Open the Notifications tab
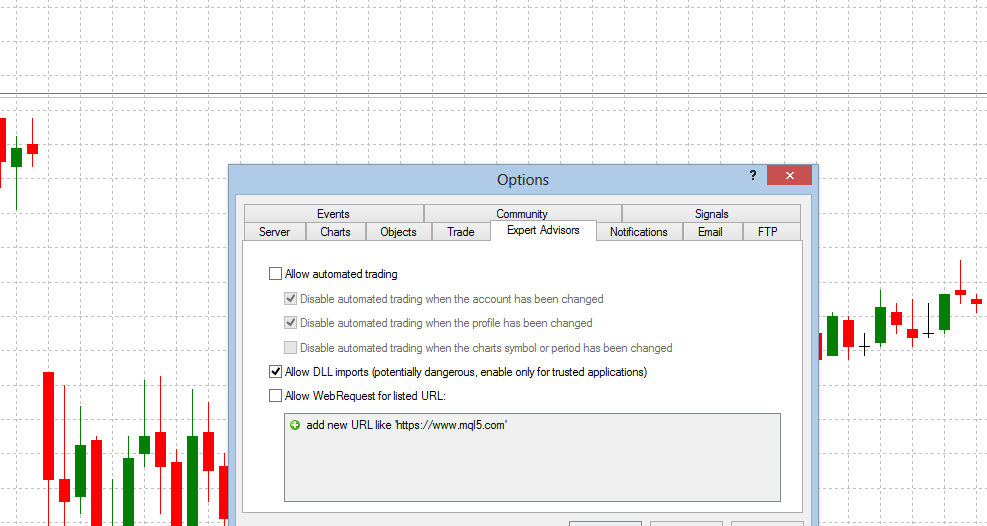The height and width of the screenshot is (526, 987). (638, 232)
